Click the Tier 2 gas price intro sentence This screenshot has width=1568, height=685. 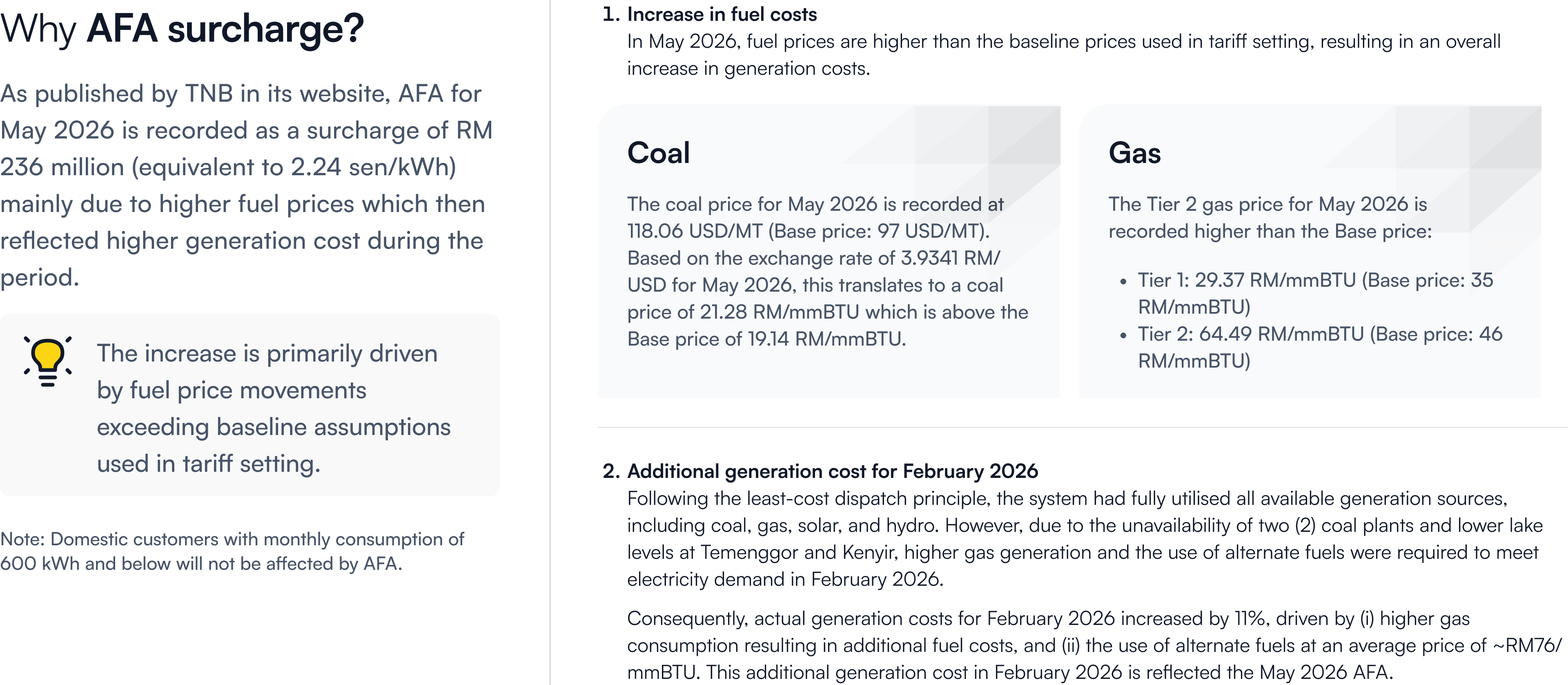click(x=1270, y=217)
